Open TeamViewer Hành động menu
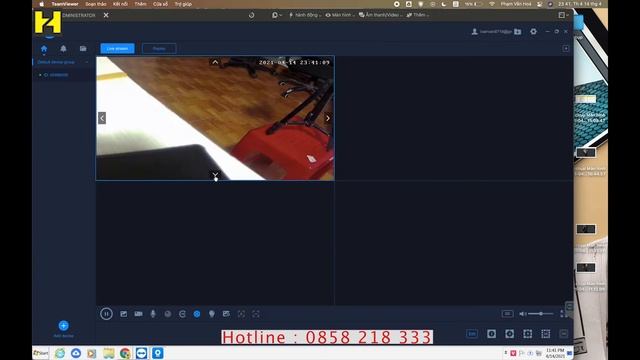Viewport: 640px width, 360px height. (305, 15)
